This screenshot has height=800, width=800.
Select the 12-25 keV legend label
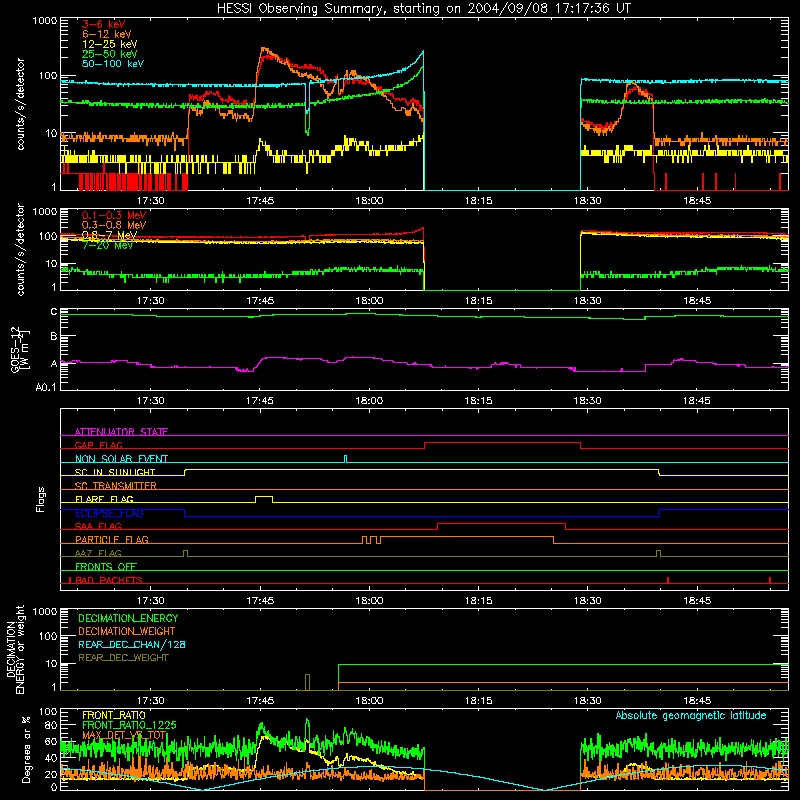pos(110,44)
